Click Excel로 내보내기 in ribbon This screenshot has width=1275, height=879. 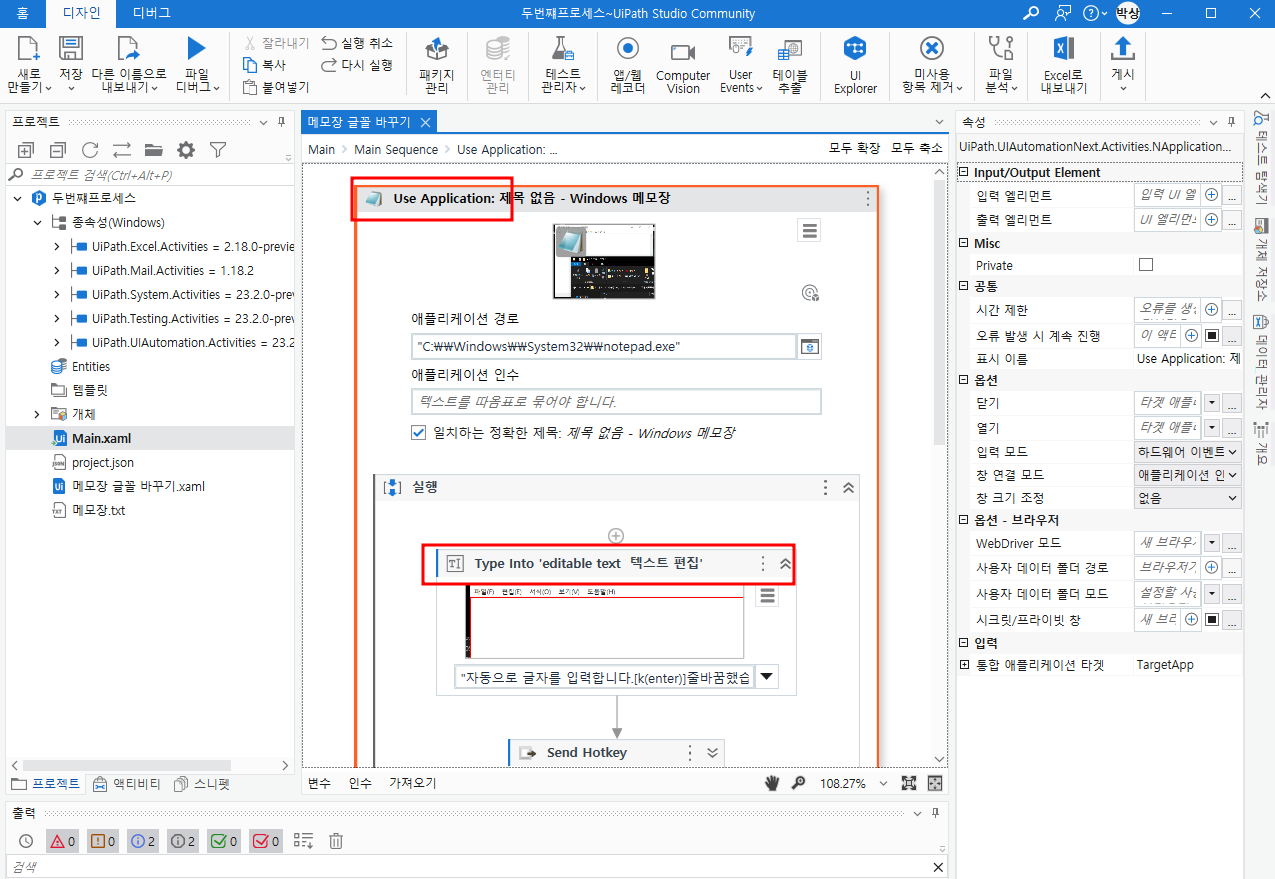(x=1063, y=66)
